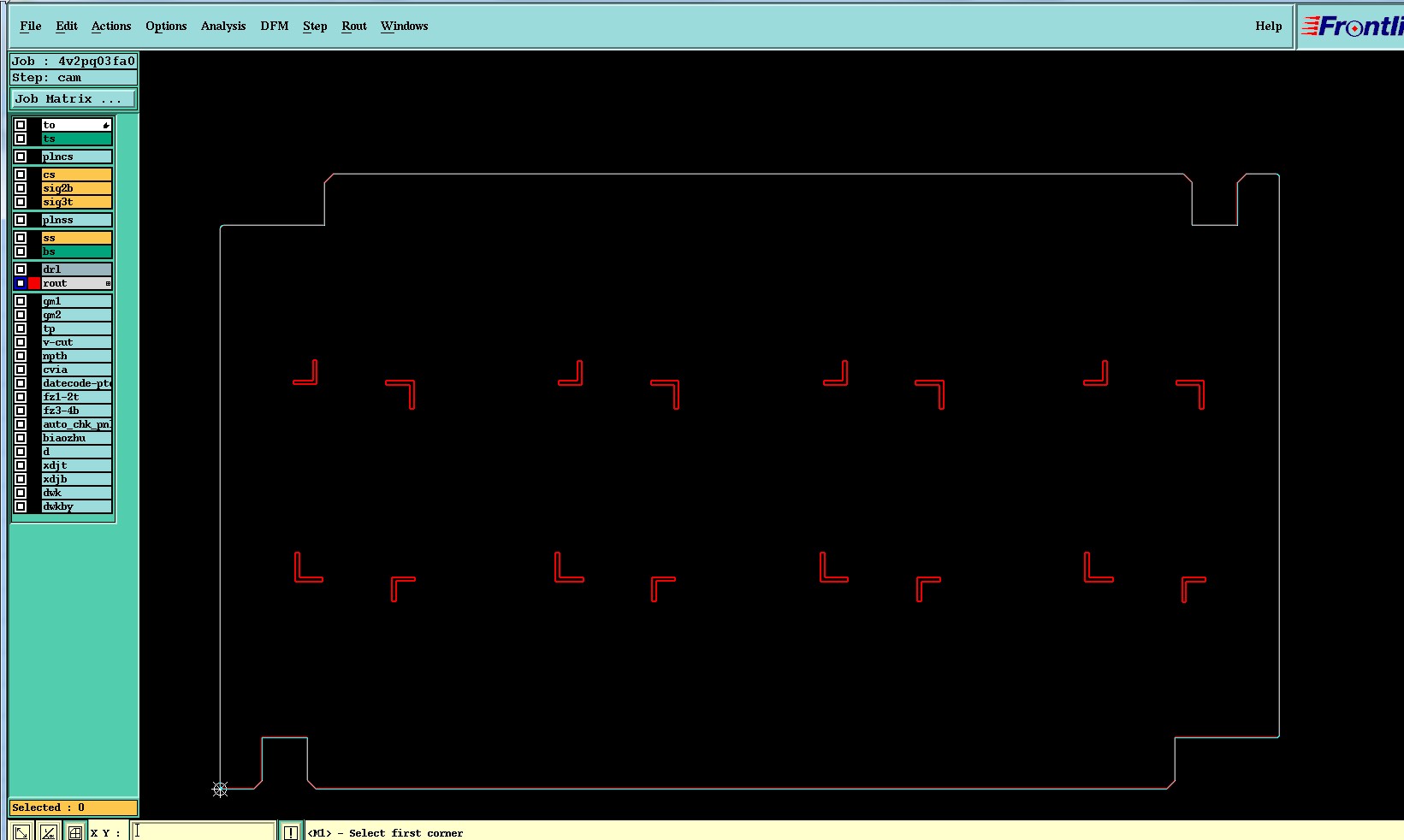Toggle the grid snap icon next to X Y
This screenshot has height=840, width=1404.
click(x=75, y=831)
